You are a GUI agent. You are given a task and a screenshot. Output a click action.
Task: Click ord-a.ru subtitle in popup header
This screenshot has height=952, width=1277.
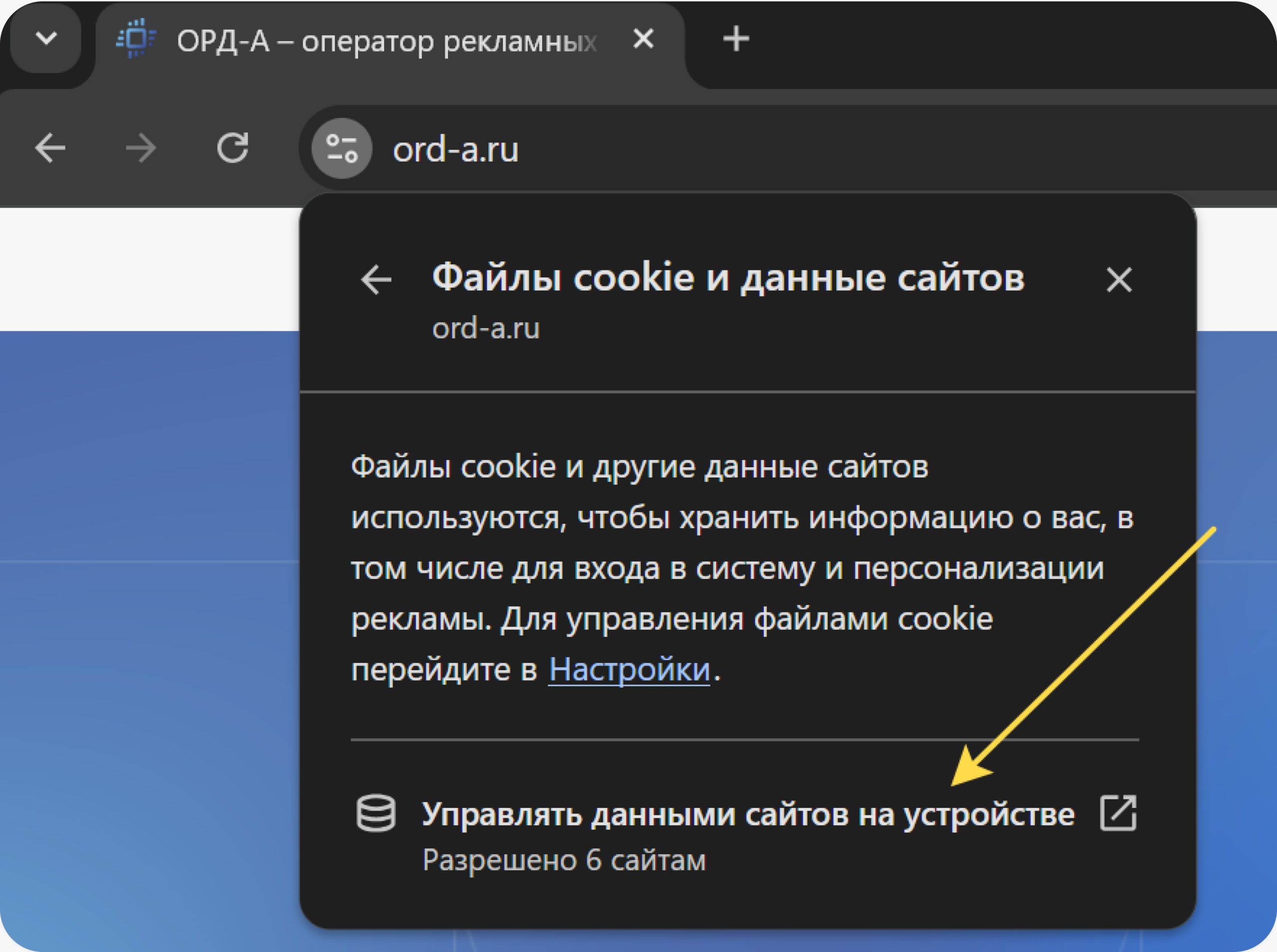pyautogui.click(x=486, y=328)
